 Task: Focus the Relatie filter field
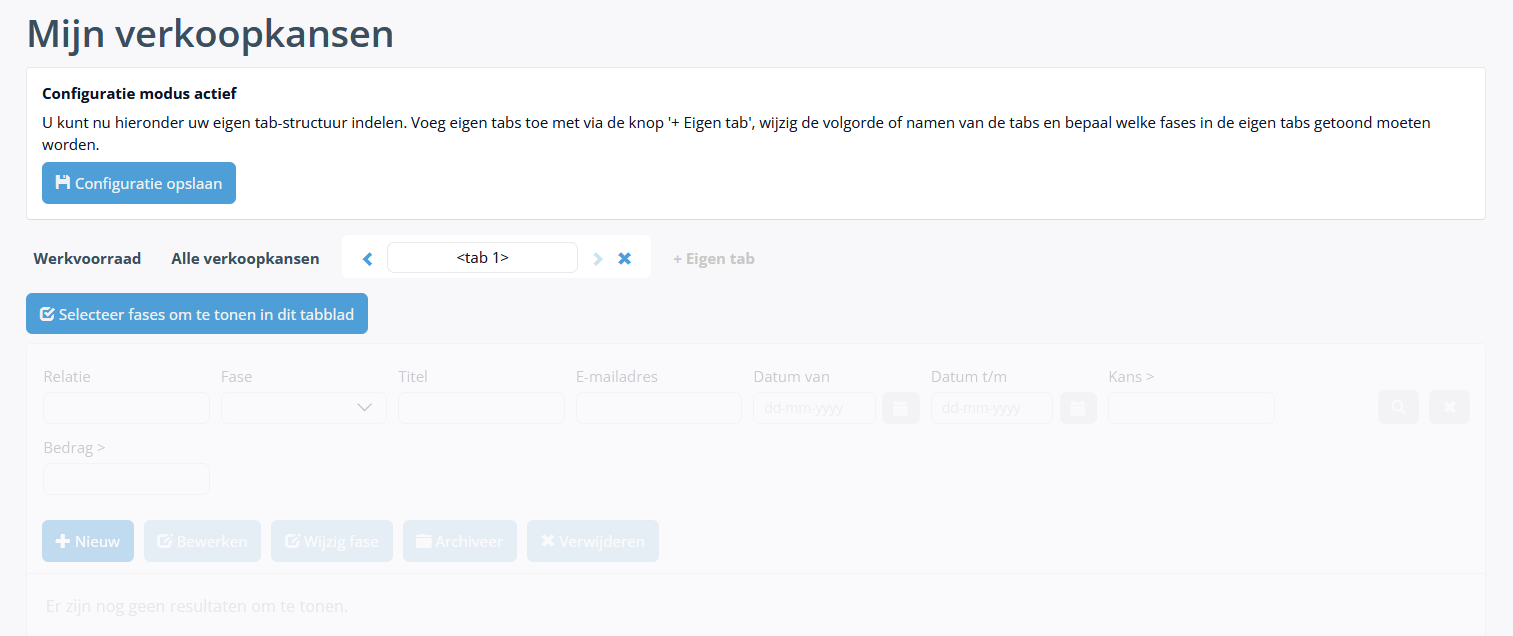tap(126, 408)
